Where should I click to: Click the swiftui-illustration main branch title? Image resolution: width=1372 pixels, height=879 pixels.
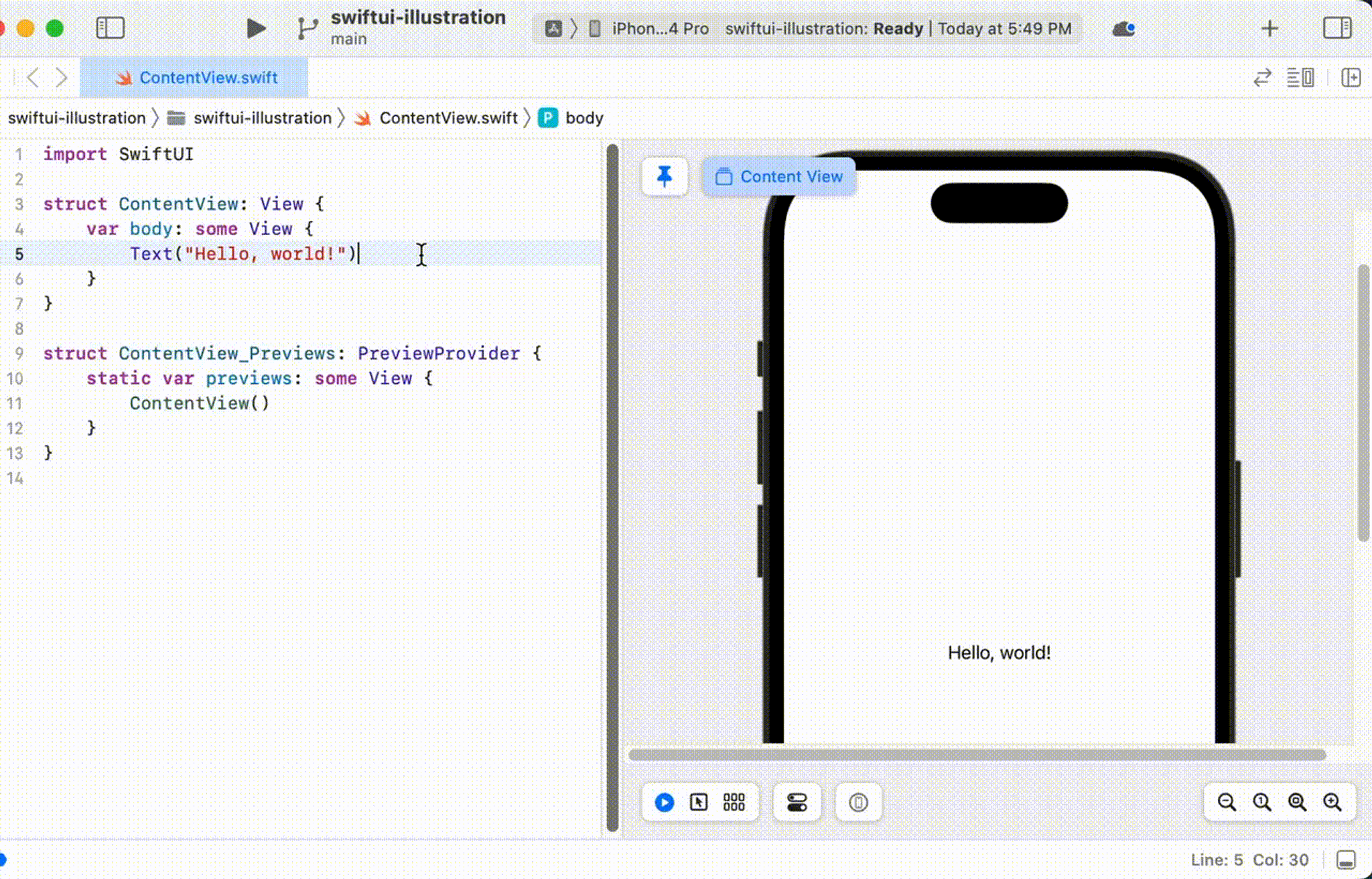tap(418, 27)
